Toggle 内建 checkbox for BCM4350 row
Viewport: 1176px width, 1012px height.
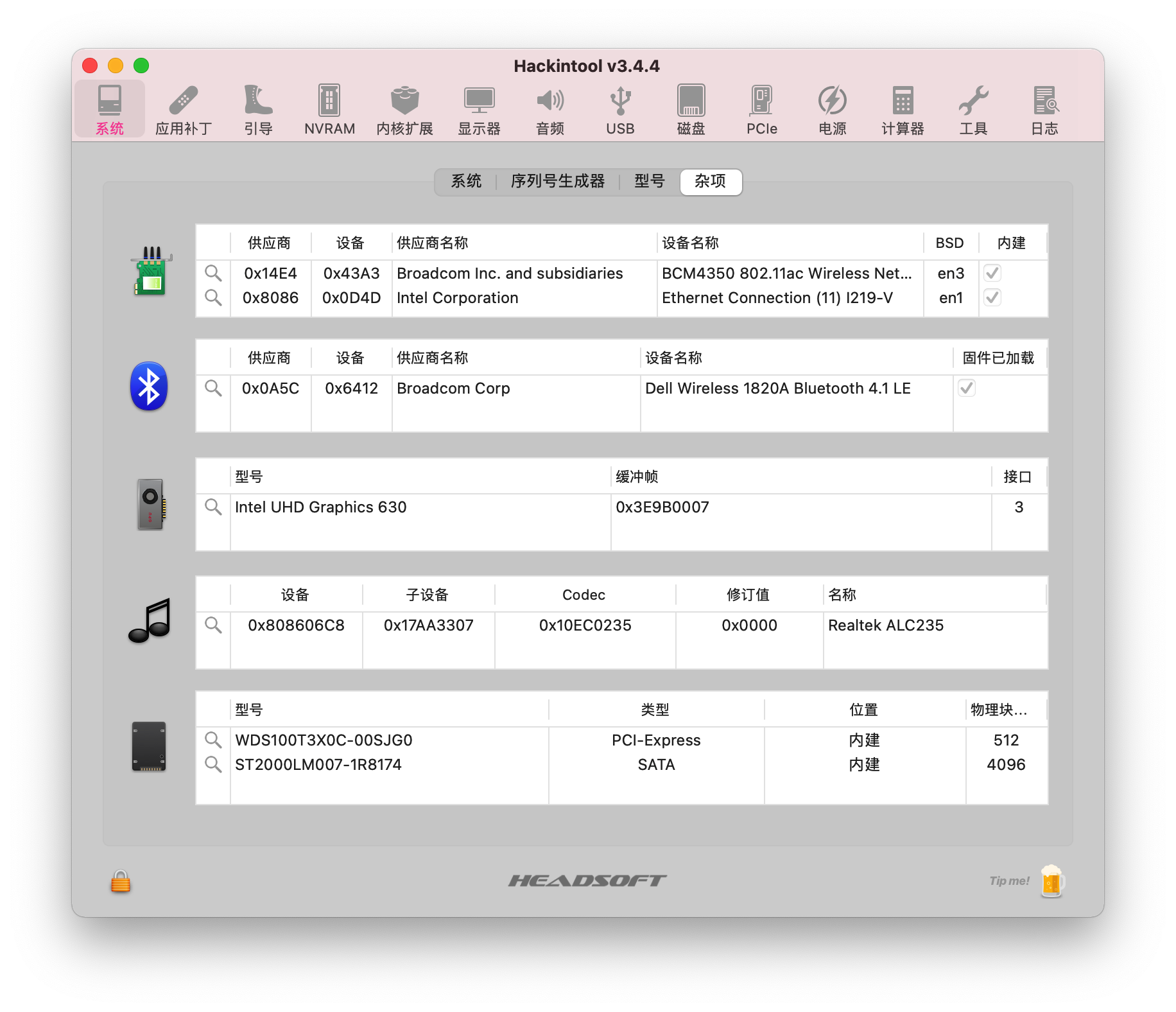tap(992, 273)
